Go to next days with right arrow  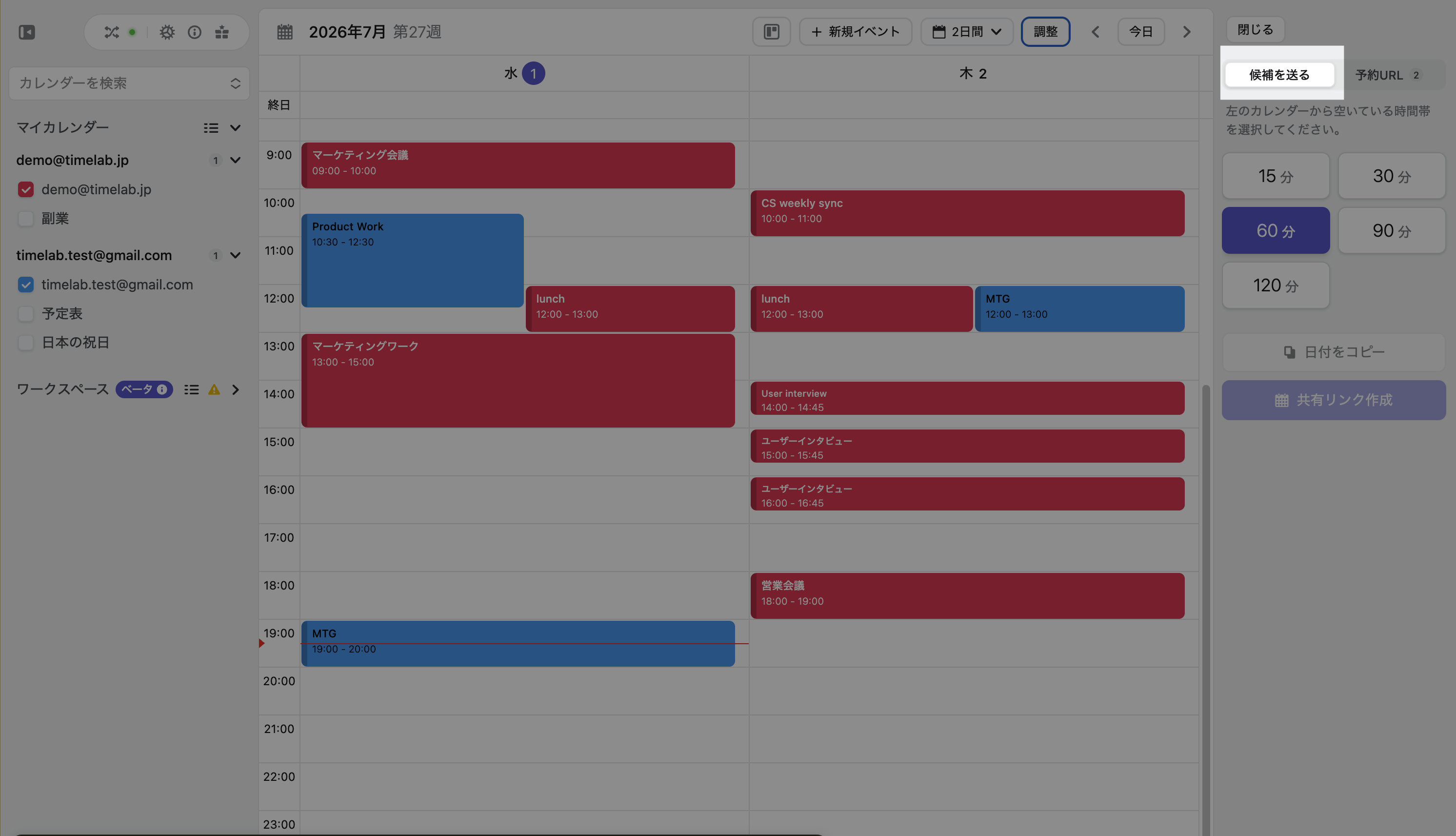coord(1187,32)
